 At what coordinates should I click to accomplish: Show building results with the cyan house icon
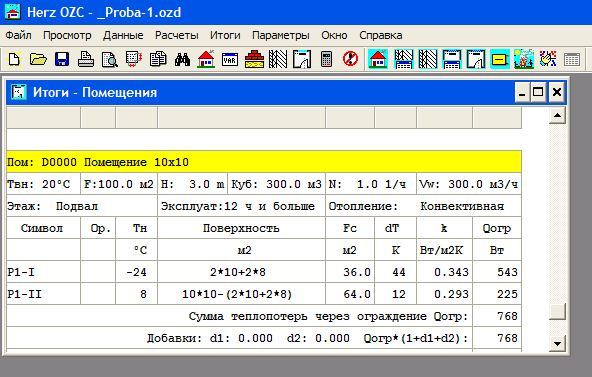tap(378, 59)
